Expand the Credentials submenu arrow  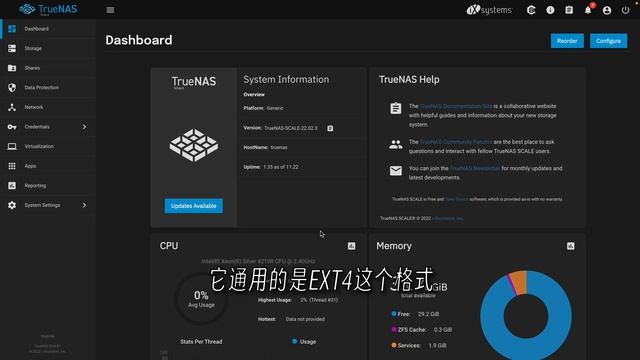(84, 127)
